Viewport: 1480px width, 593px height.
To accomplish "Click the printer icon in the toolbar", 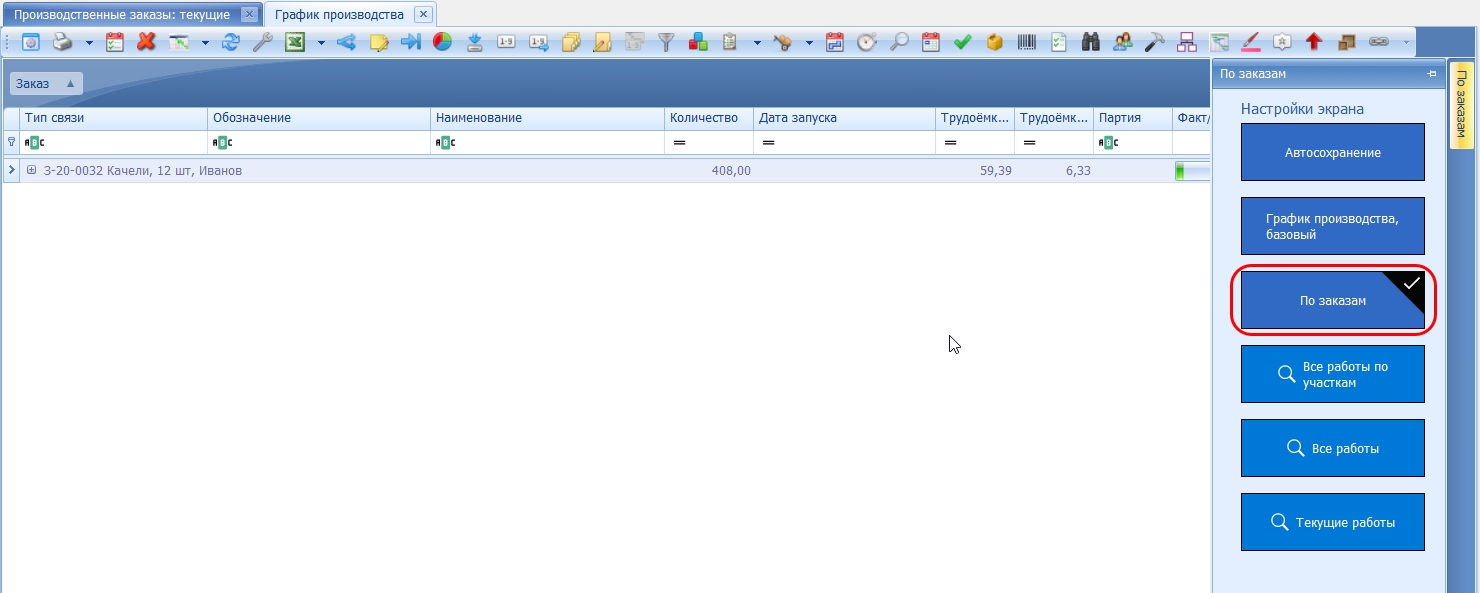I will [x=62, y=42].
